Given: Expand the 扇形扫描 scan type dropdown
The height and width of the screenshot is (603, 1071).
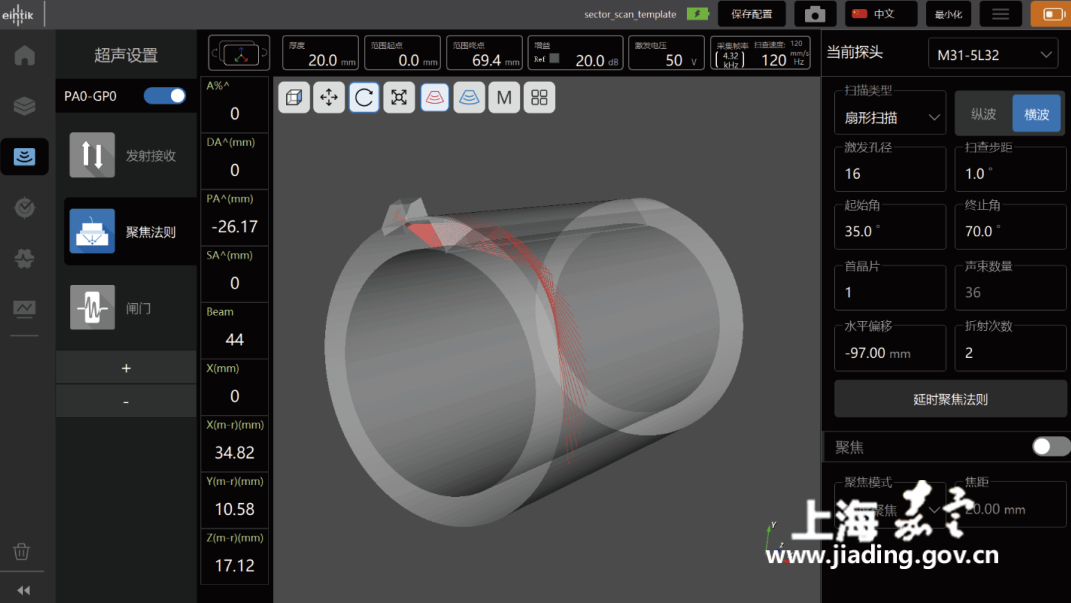Looking at the screenshot, I should pos(890,117).
